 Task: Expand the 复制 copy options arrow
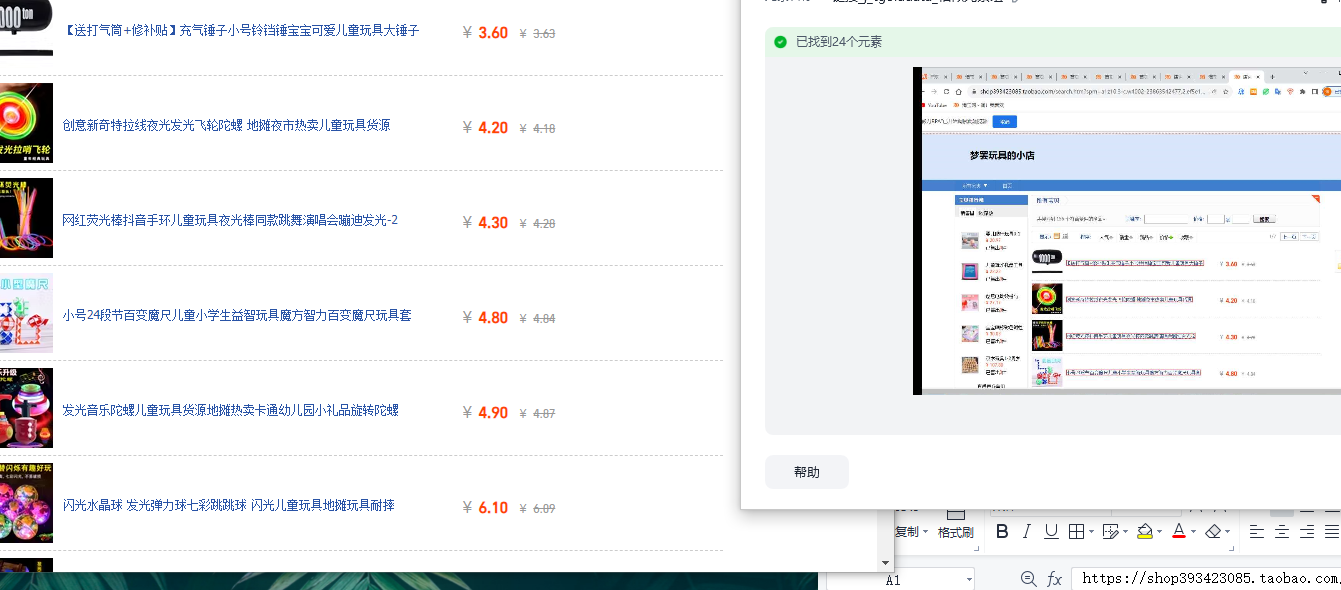click(926, 532)
